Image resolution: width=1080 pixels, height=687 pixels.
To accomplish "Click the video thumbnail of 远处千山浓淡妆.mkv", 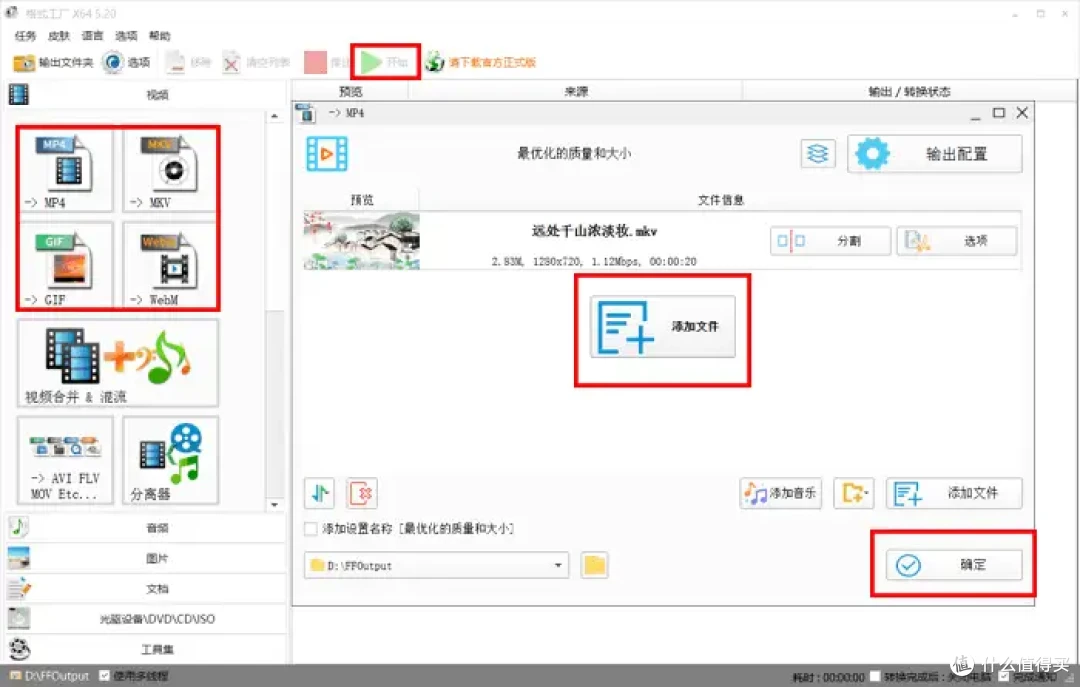I will 362,240.
